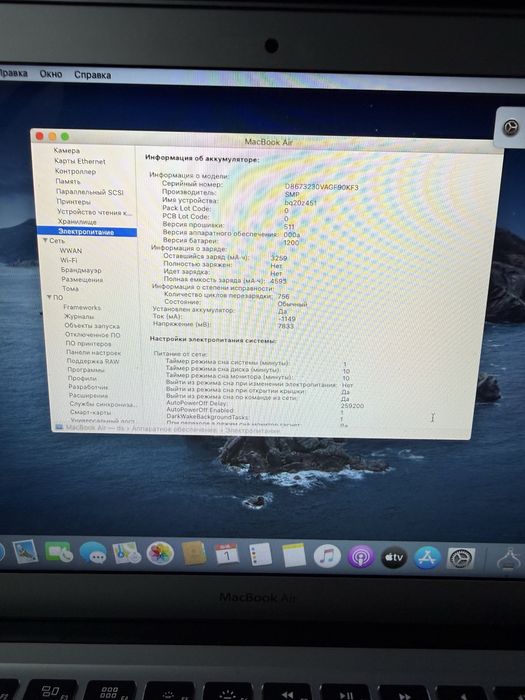525x700 pixels.
Task: Select Размещения in the sidebar
Action: point(82,279)
